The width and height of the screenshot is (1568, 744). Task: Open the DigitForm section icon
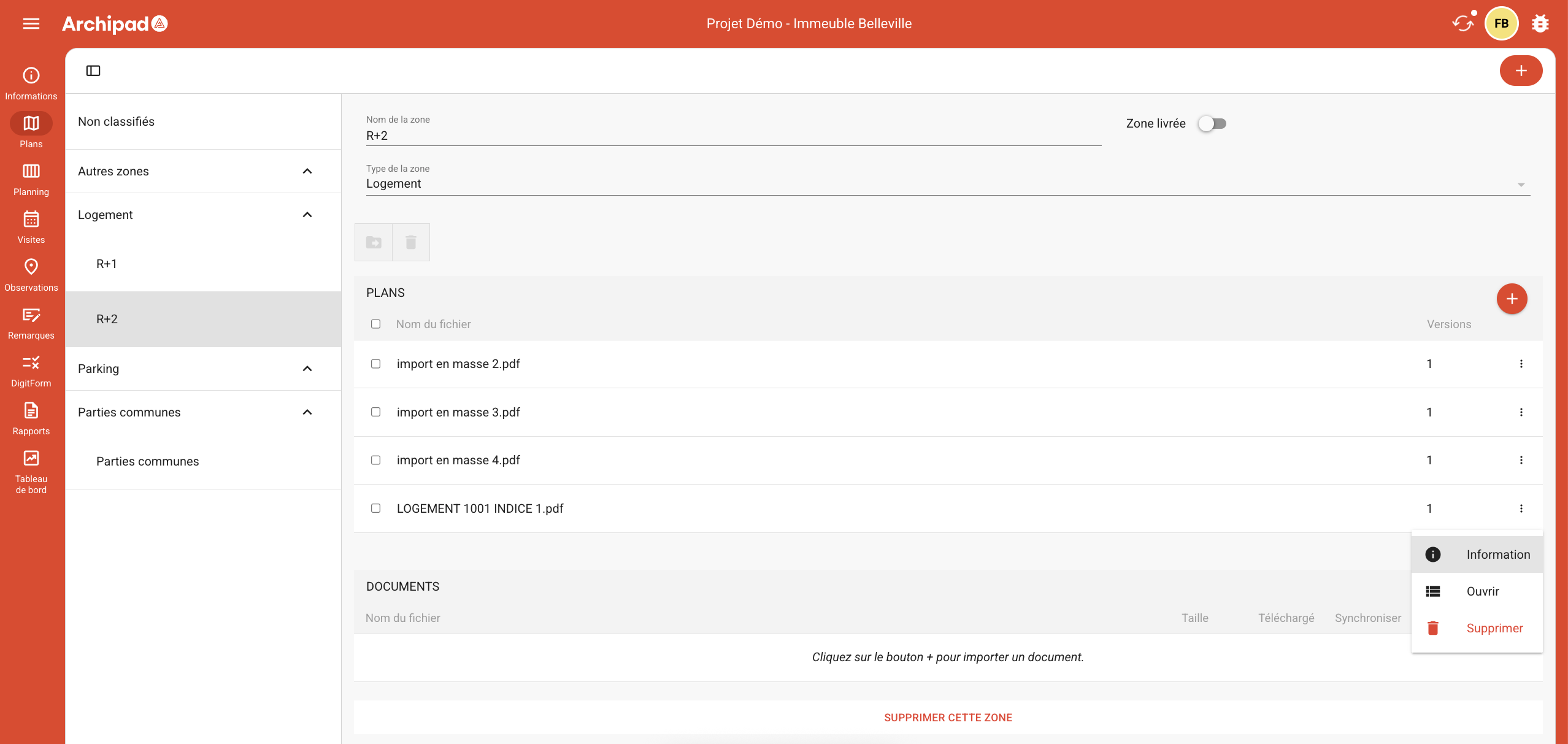[31, 362]
